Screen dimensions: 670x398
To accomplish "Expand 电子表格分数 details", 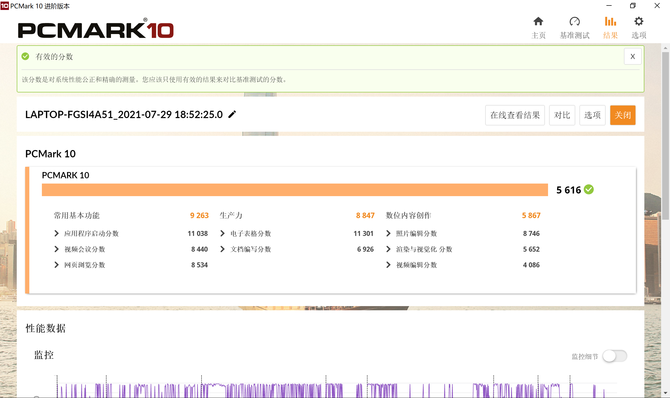I will pos(222,233).
